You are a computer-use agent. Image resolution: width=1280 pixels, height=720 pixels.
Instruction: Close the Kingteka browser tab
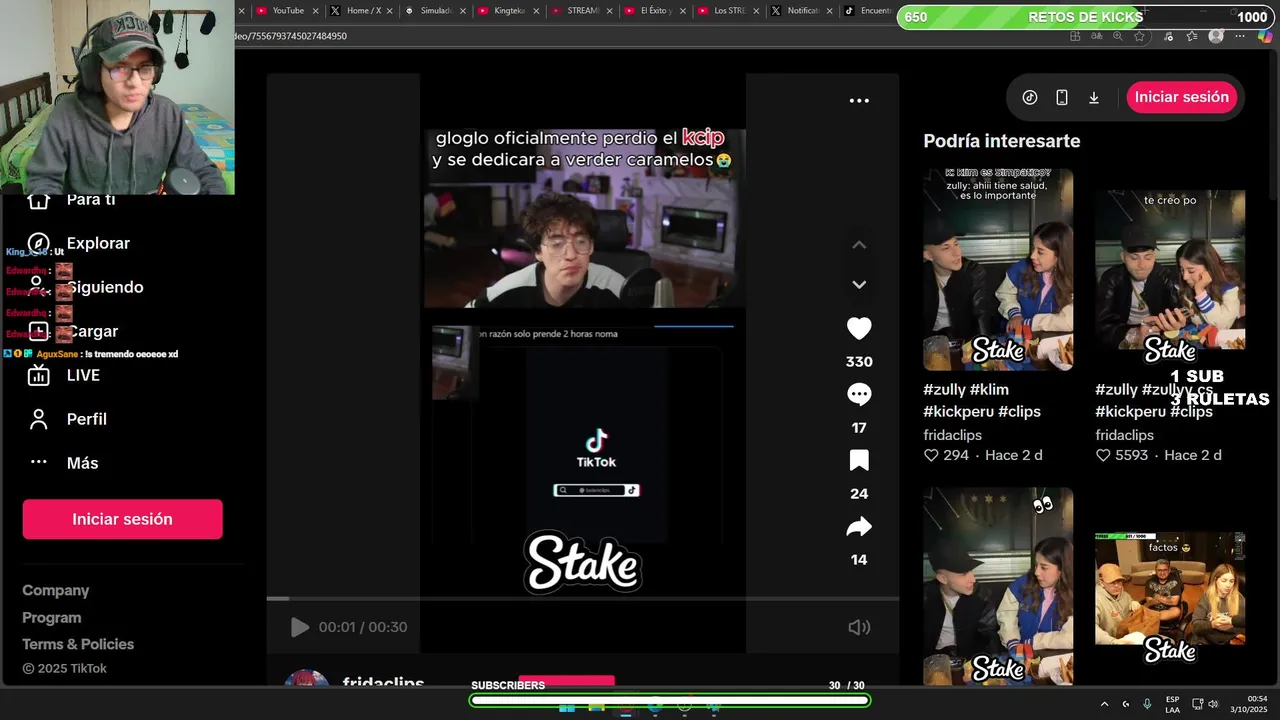click(535, 11)
